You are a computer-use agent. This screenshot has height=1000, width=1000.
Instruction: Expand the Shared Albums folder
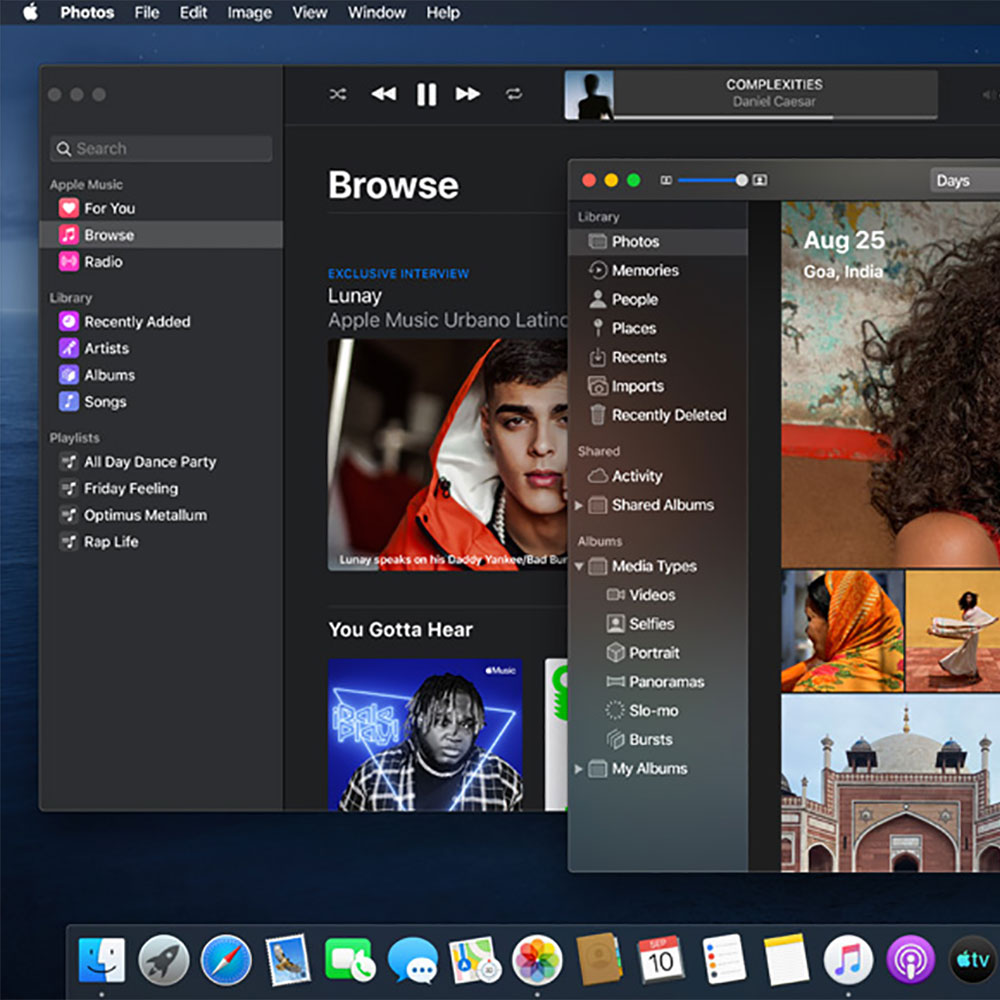pyautogui.click(x=579, y=506)
